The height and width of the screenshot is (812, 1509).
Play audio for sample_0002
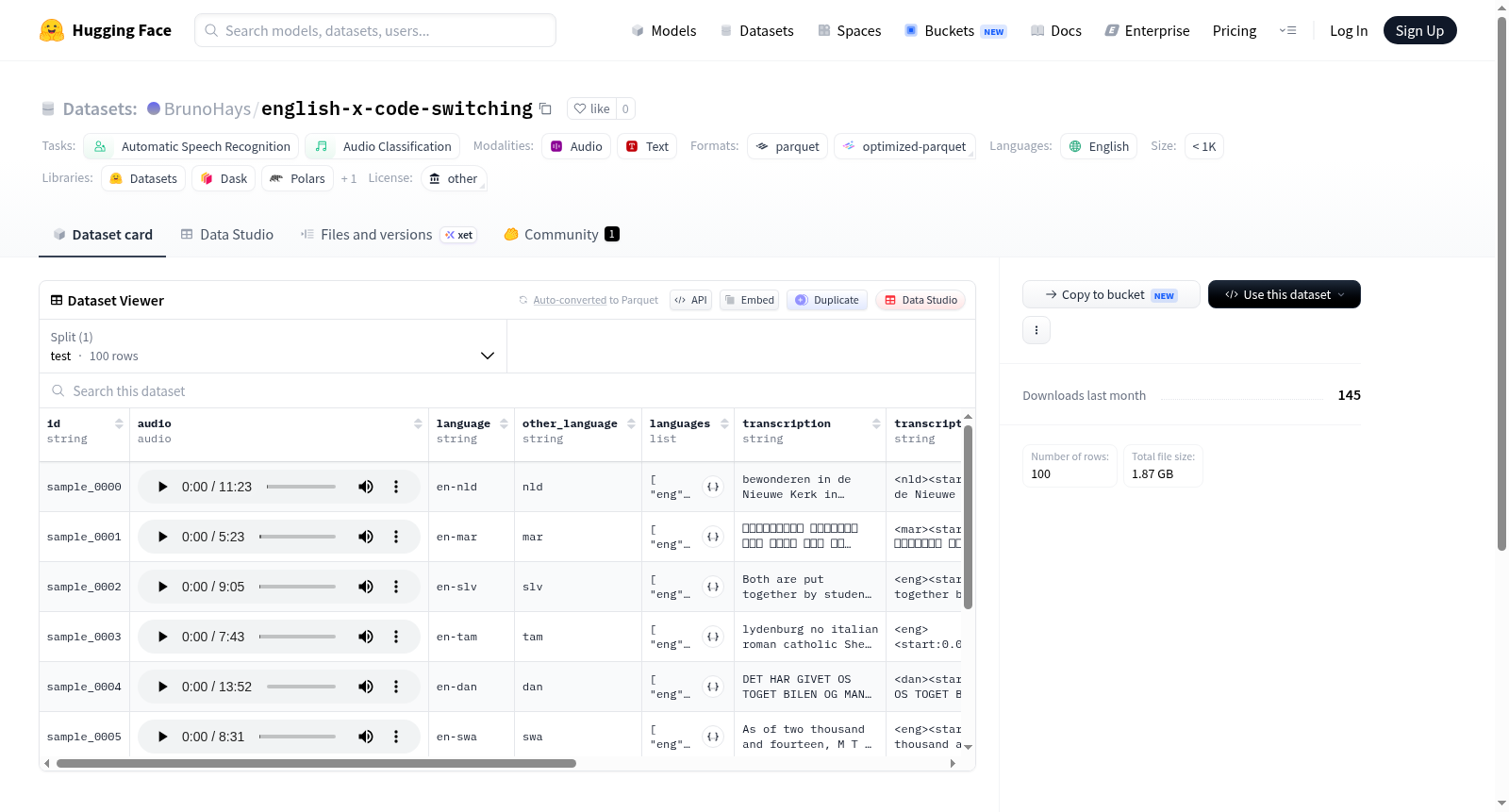pyautogui.click(x=162, y=587)
